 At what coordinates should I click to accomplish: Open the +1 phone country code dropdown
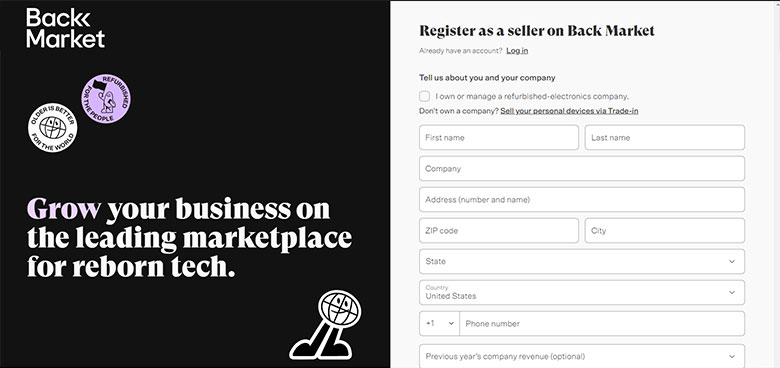(x=440, y=323)
